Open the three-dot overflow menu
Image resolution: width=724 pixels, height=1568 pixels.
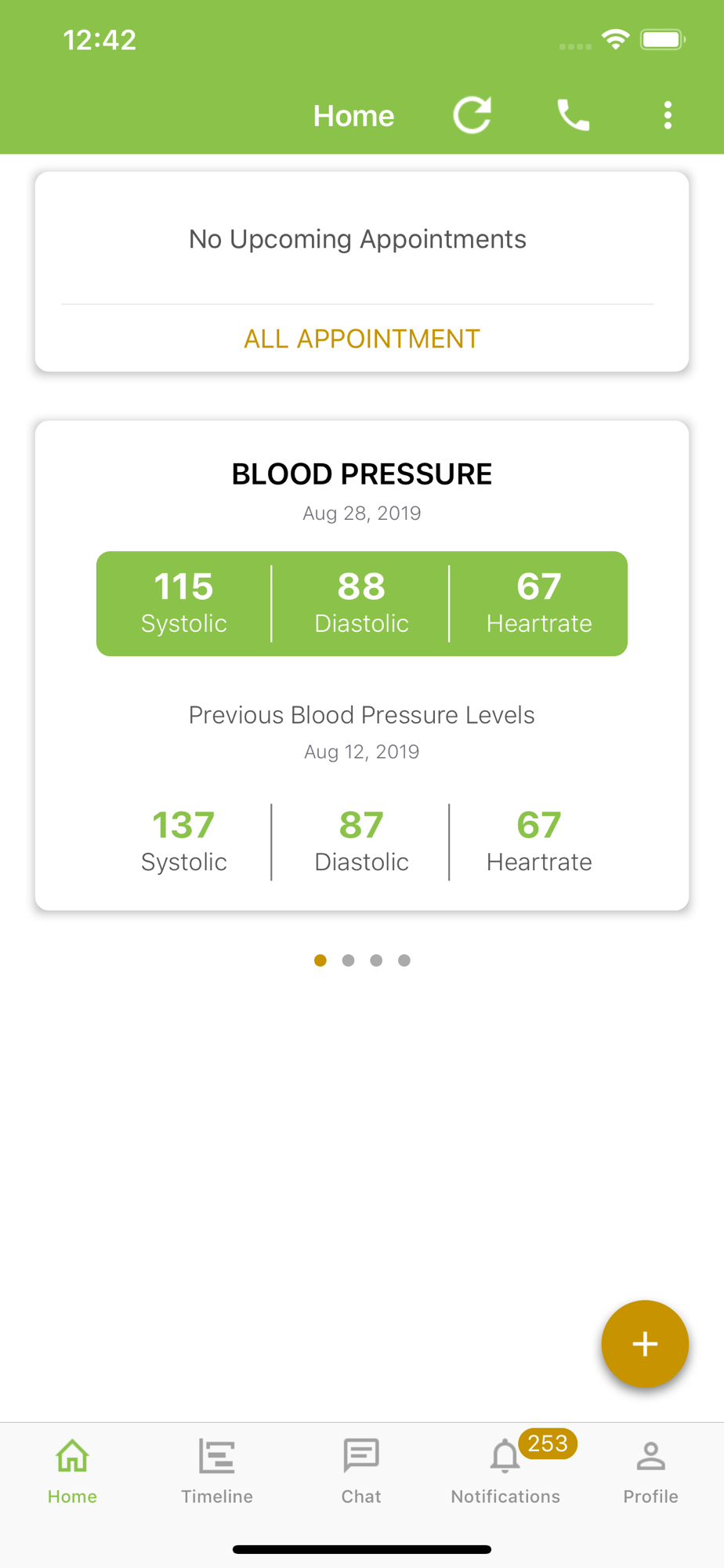coord(668,115)
